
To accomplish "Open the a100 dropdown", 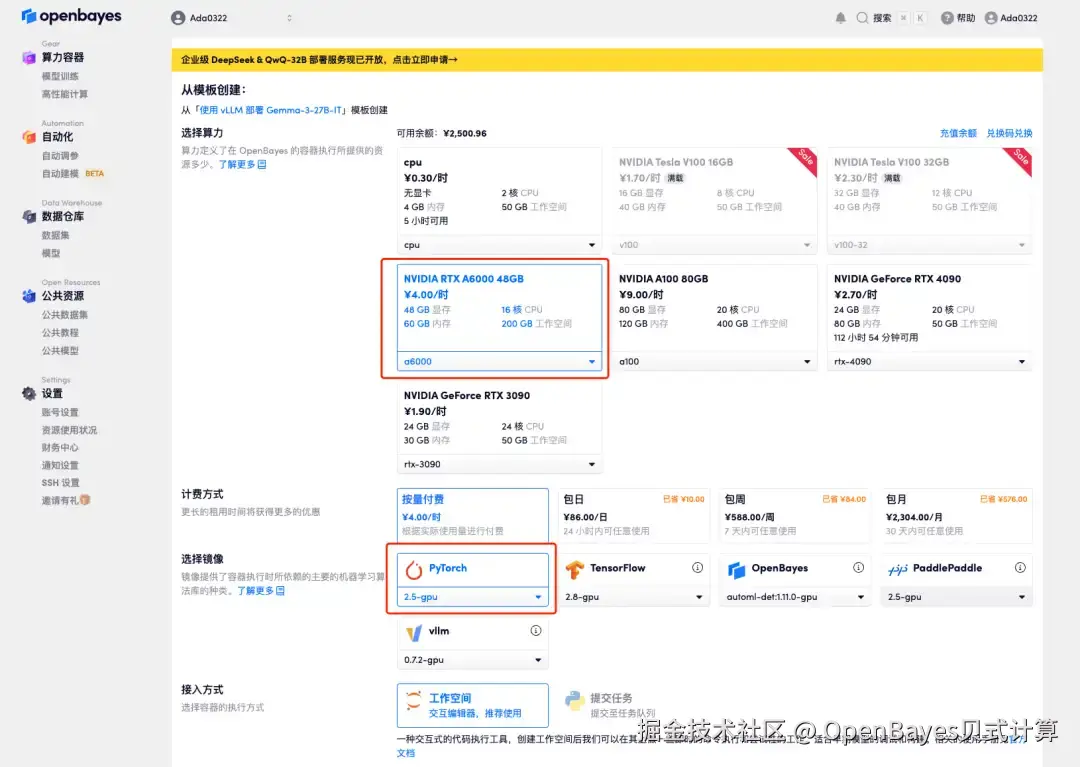I will coord(714,361).
